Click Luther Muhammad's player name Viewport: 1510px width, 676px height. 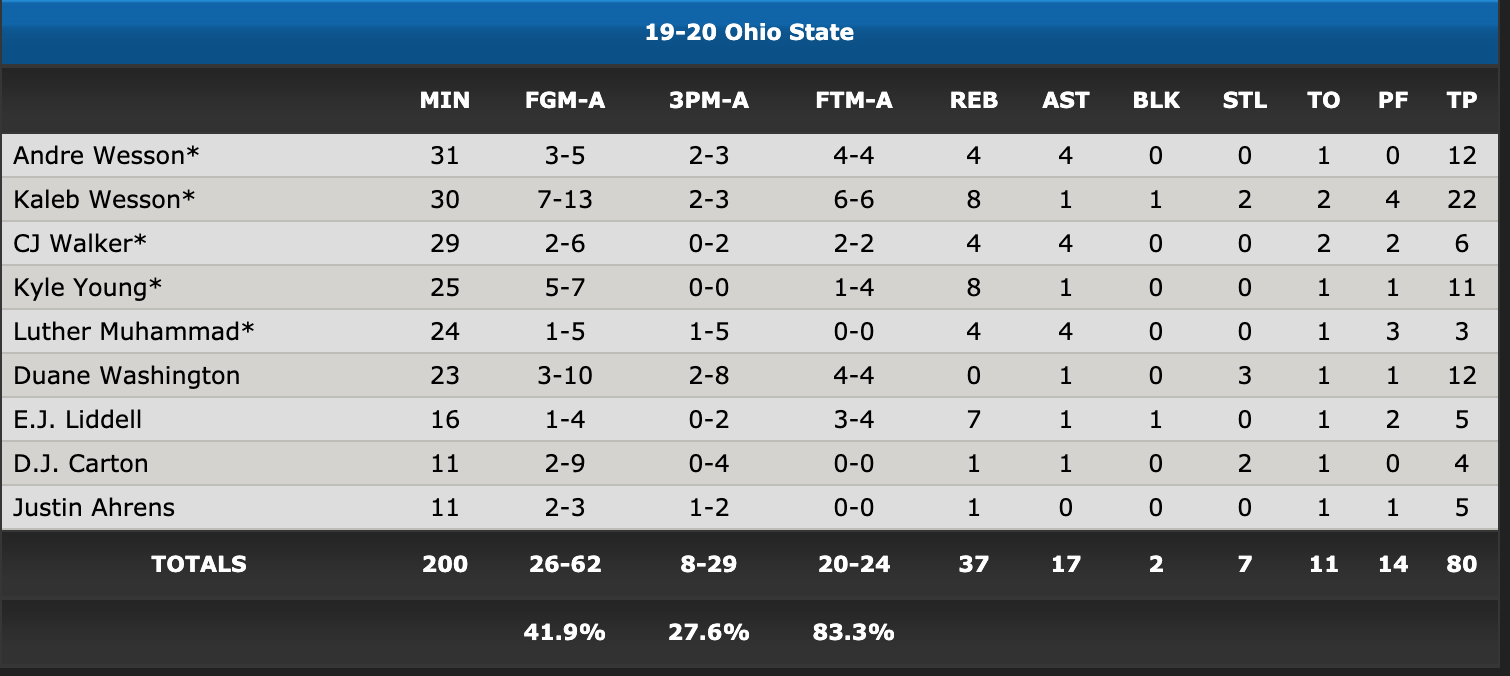point(134,332)
